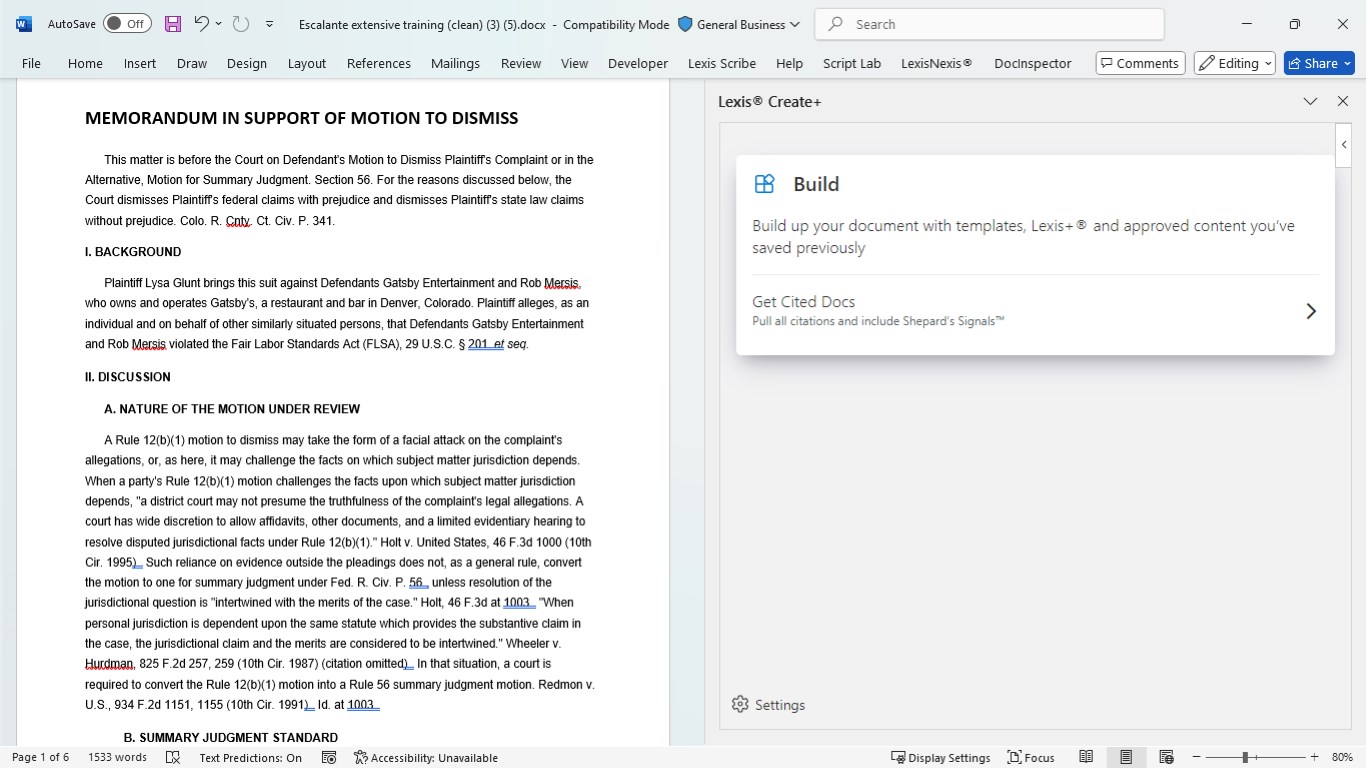Open Get Cited Docs

(1035, 311)
